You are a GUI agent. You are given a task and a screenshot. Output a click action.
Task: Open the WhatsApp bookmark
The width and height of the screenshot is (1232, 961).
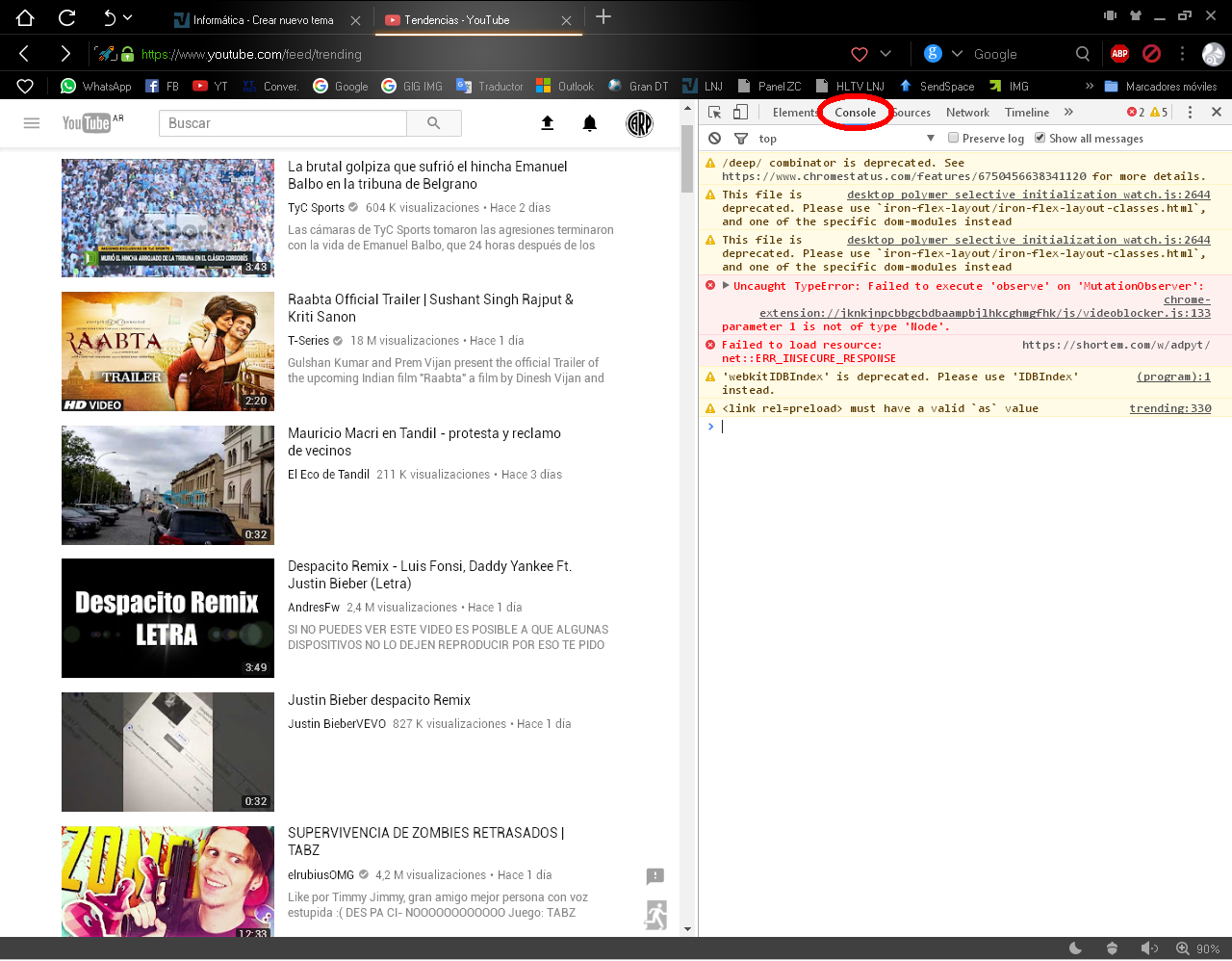pos(95,86)
